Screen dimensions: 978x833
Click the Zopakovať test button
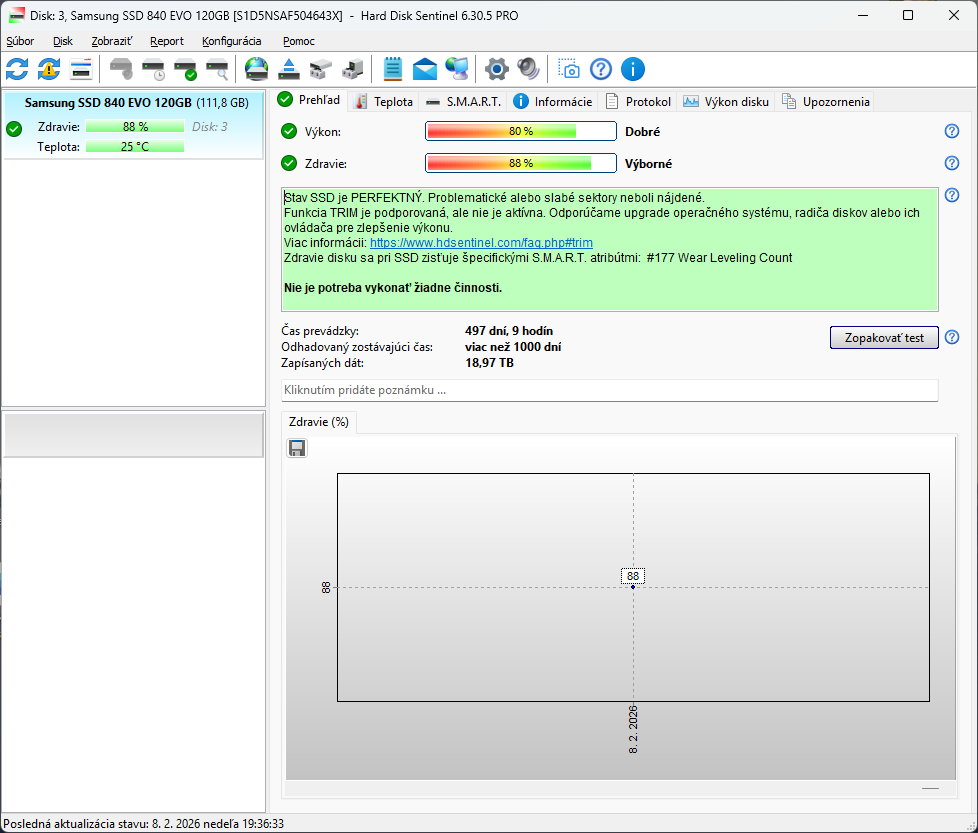[884, 337]
